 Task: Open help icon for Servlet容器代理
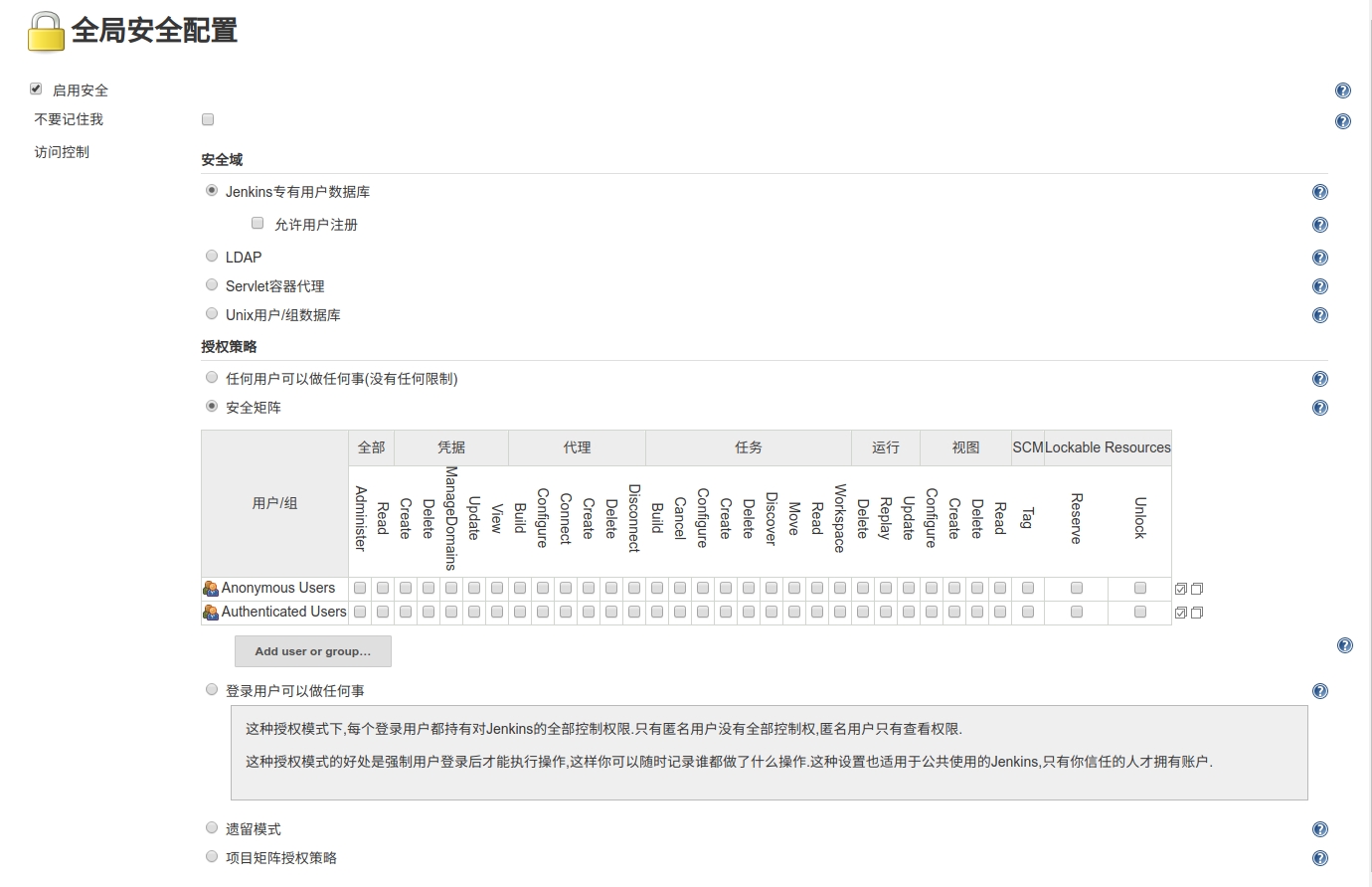(1320, 286)
